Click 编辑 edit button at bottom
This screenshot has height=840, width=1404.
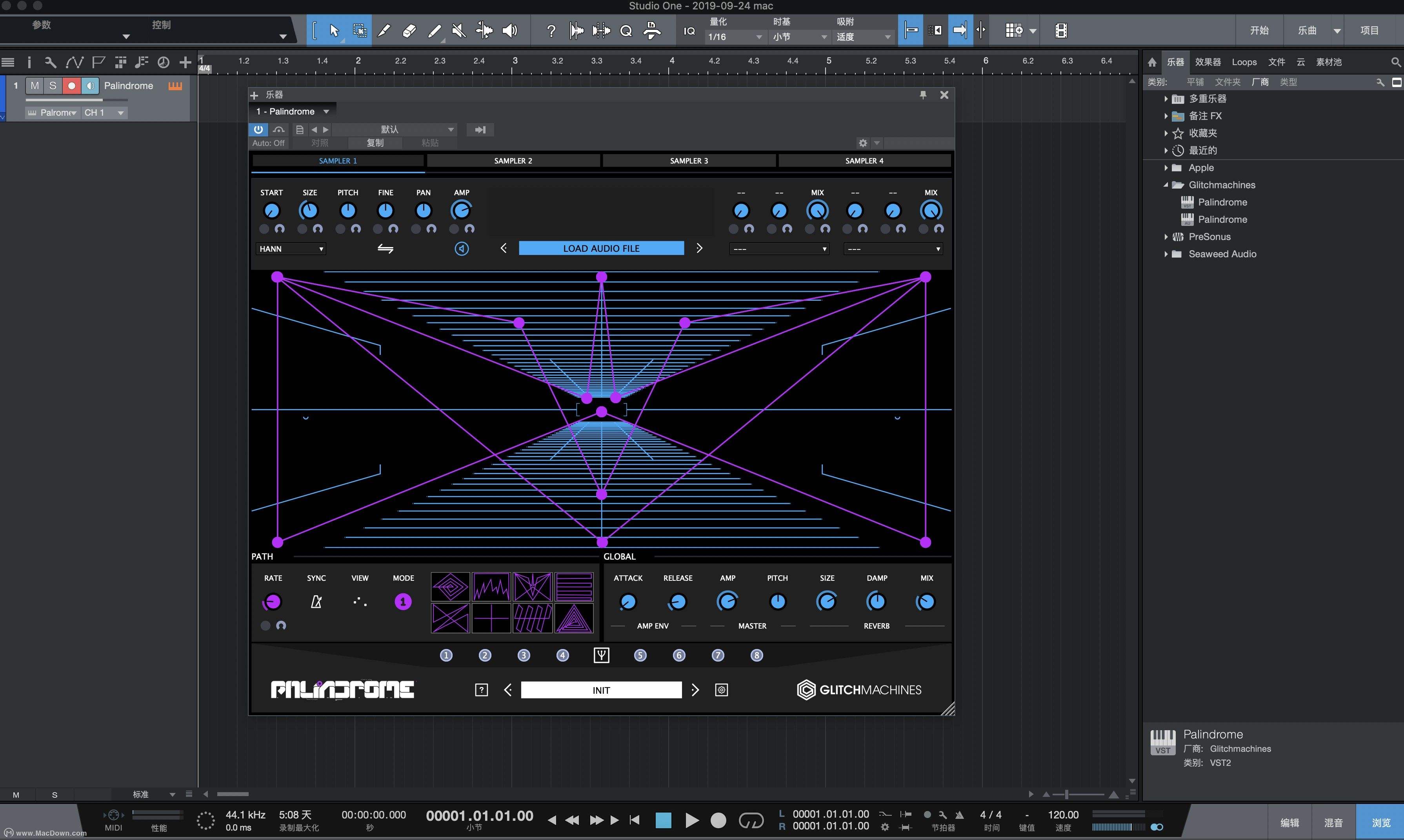[1290, 822]
